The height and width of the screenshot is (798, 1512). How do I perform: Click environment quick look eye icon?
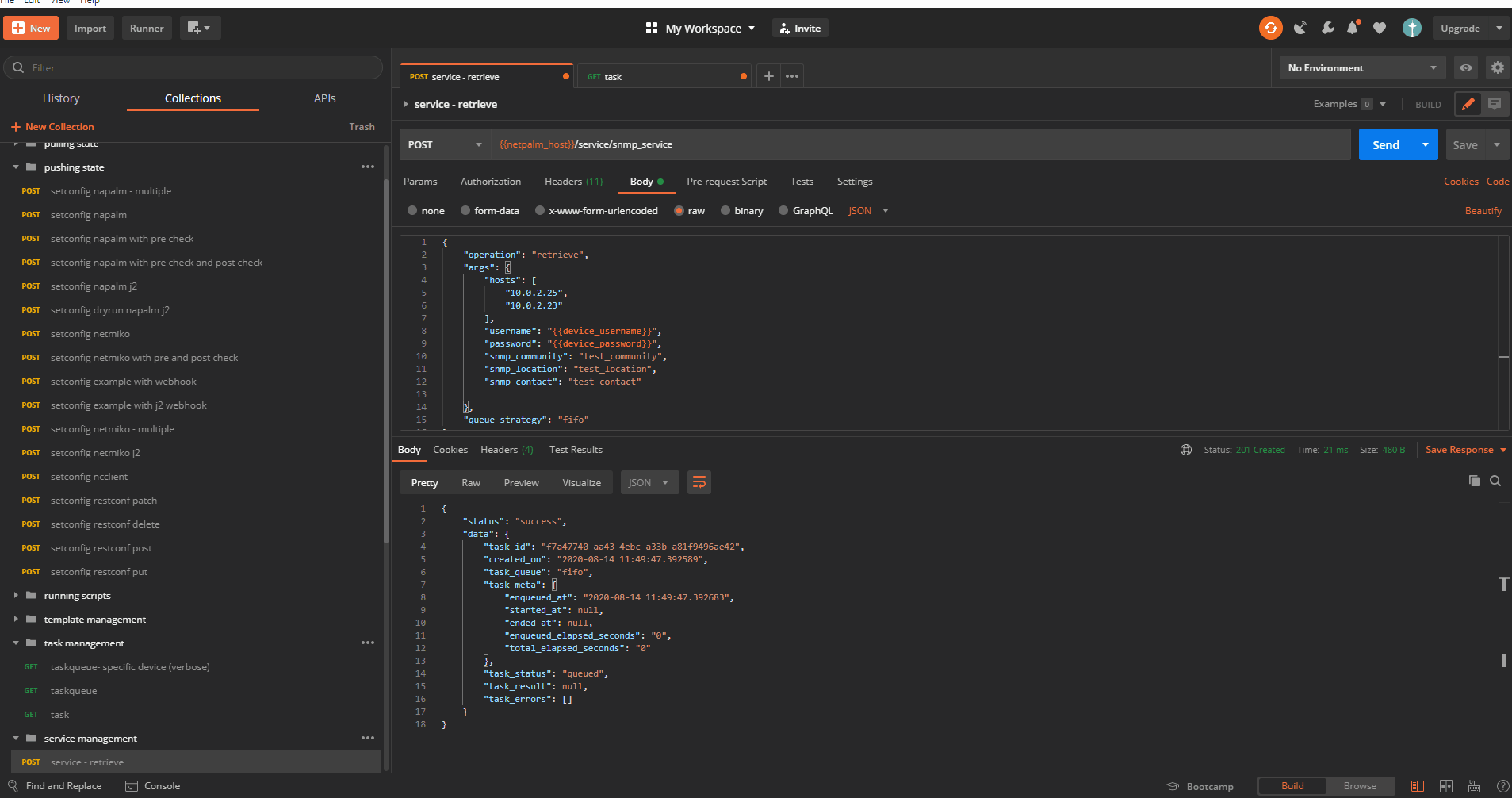[x=1466, y=68]
